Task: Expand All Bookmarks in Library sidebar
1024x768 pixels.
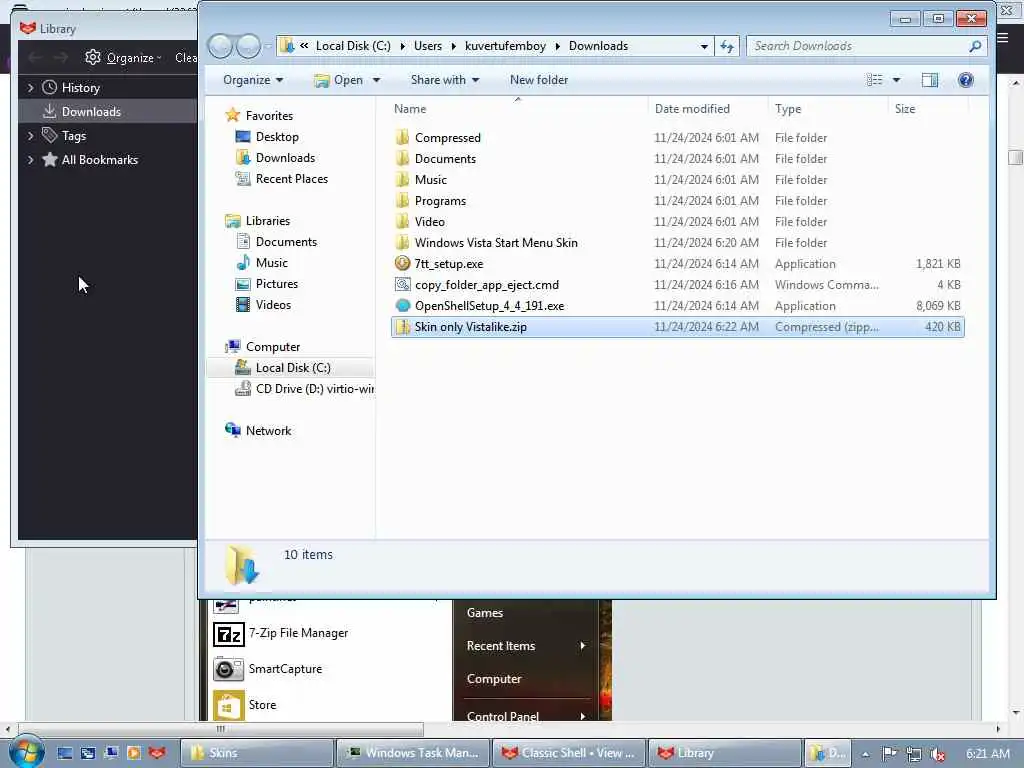Action: [x=30, y=160]
